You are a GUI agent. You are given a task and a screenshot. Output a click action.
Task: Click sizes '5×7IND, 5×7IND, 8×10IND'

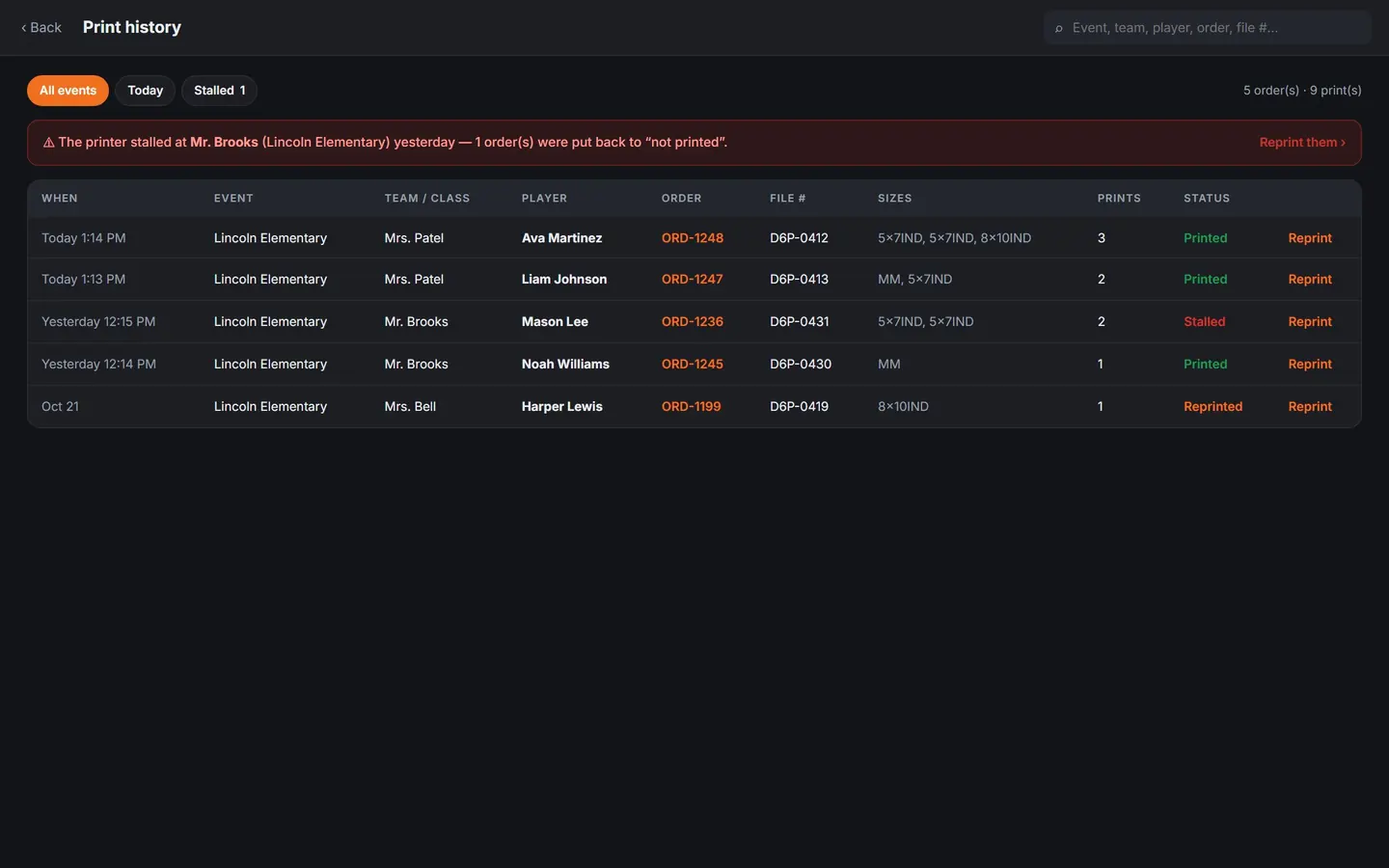pos(954,238)
